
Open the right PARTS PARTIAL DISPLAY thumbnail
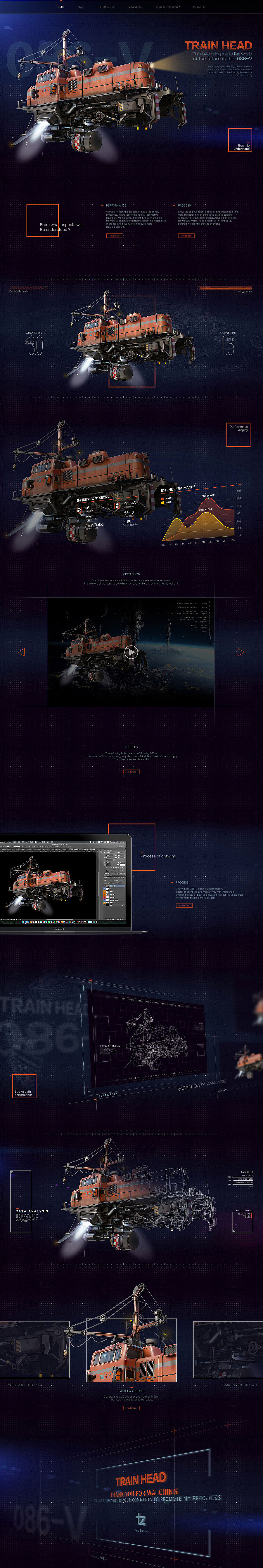click(x=228, y=1349)
